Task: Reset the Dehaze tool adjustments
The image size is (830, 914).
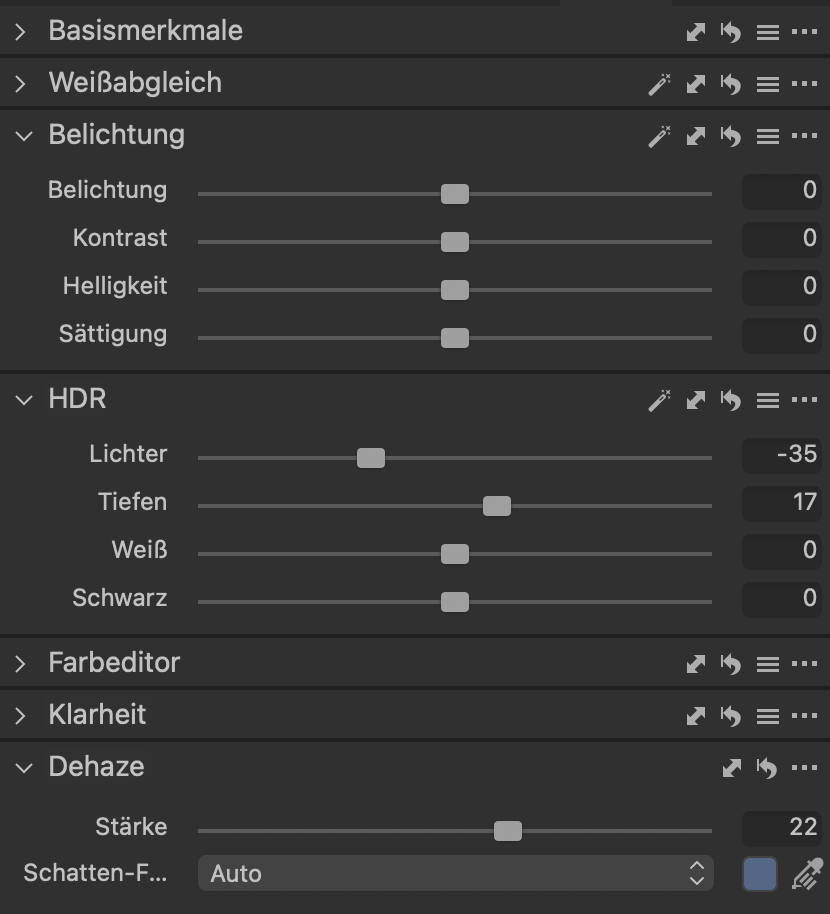Action: coord(767,768)
